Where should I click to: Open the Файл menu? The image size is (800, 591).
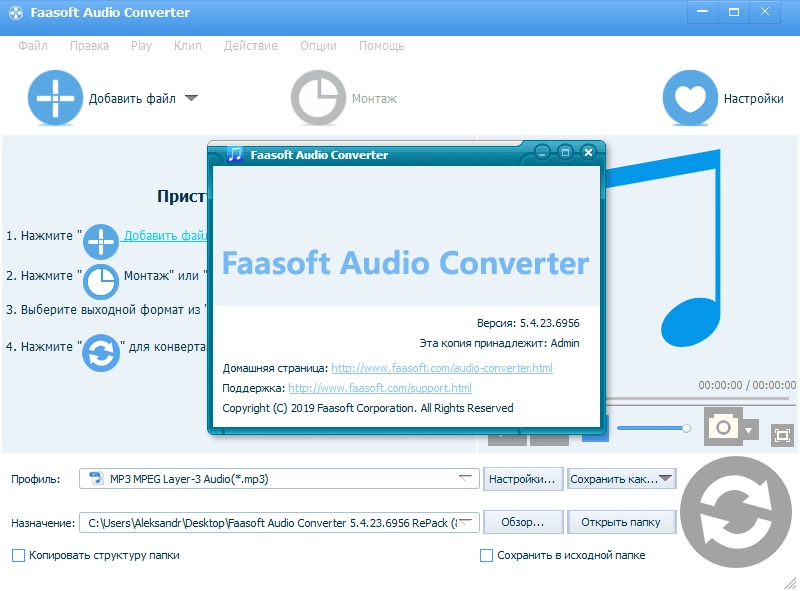pyautogui.click(x=33, y=46)
